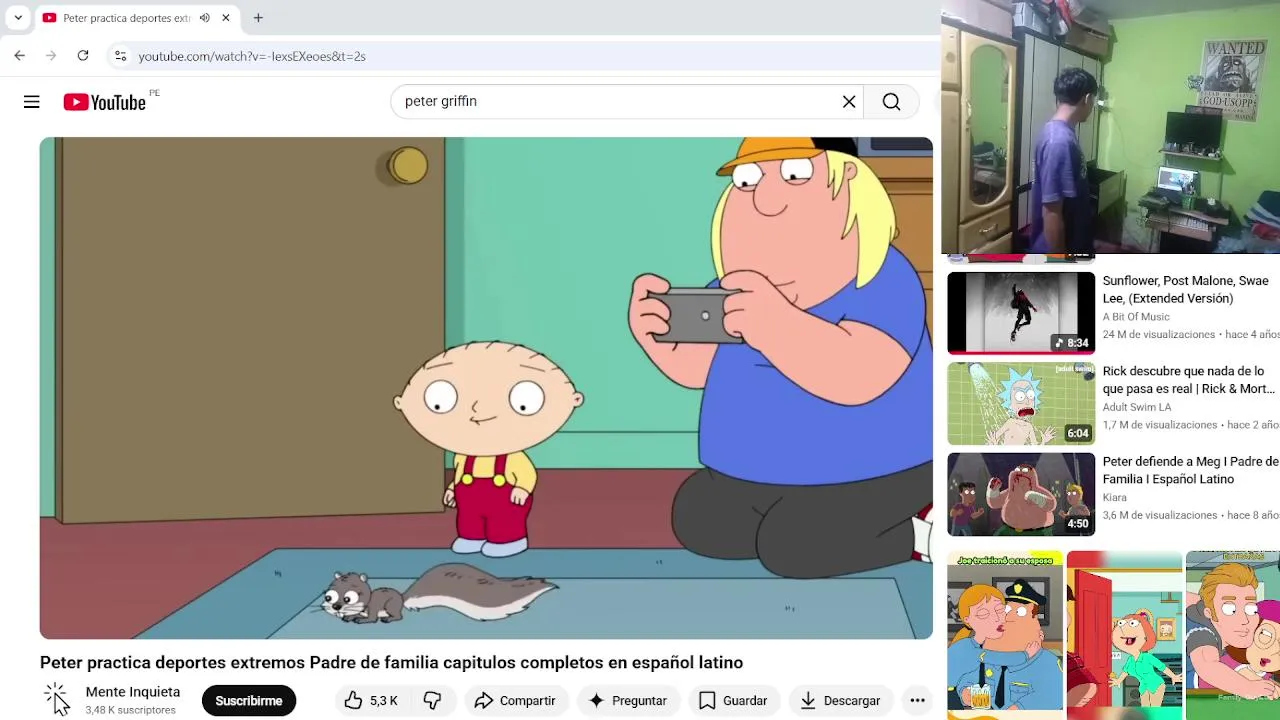Close the Peter practica deportes tab
This screenshot has width=1280, height=720.
click(226, 18)
